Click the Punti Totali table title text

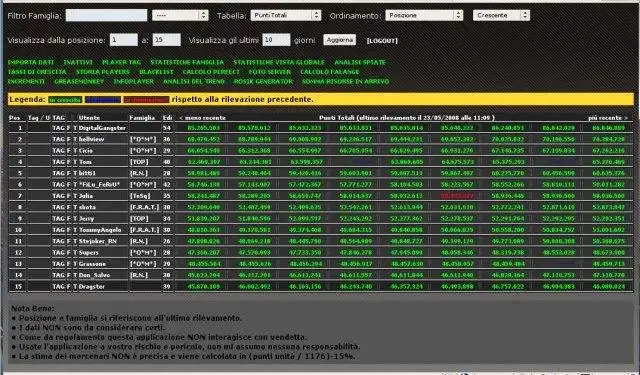click(407, 118)
